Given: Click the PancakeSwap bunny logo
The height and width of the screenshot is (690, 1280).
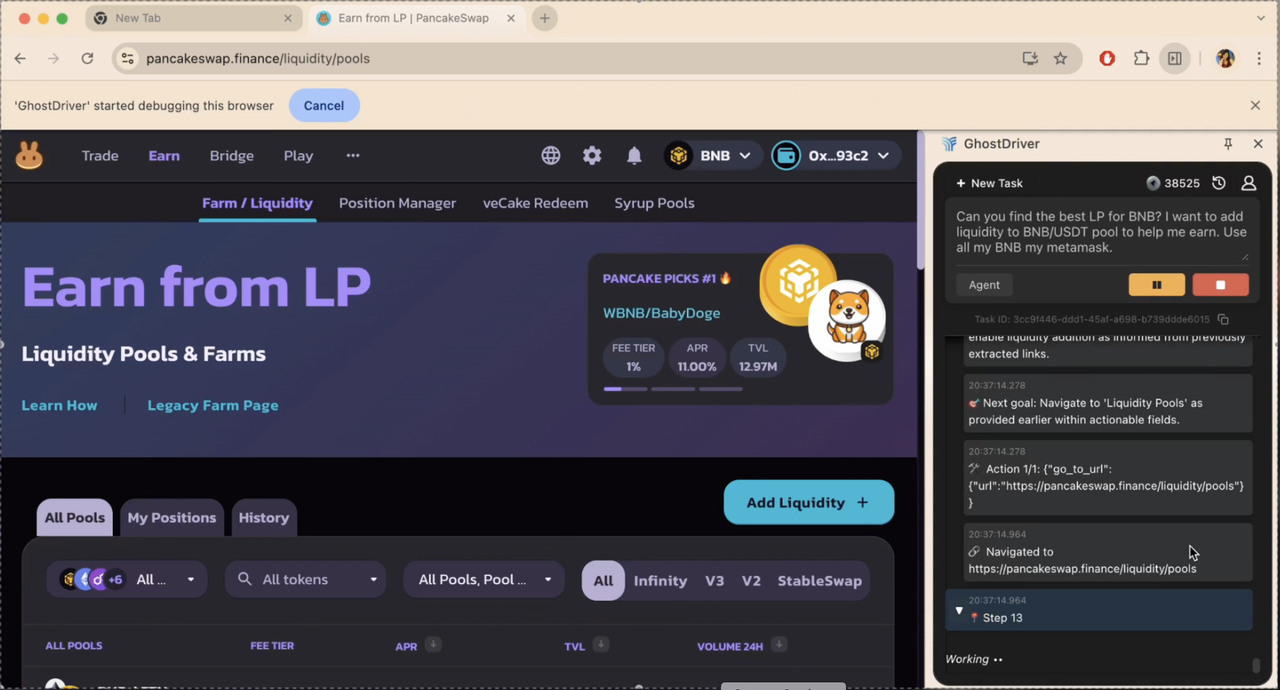Looking at the screenshot, I should (29, 156).
